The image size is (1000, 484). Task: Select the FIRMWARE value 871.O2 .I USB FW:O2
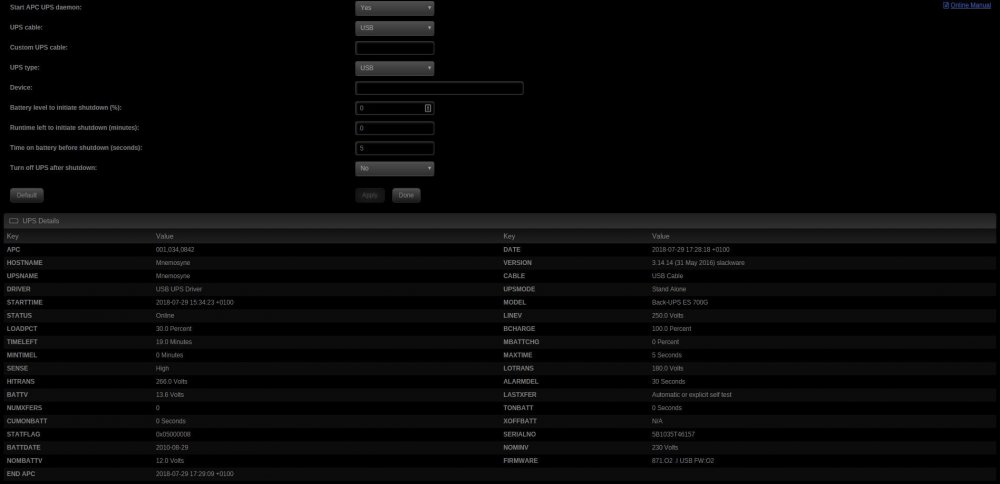tap(683, 460)
